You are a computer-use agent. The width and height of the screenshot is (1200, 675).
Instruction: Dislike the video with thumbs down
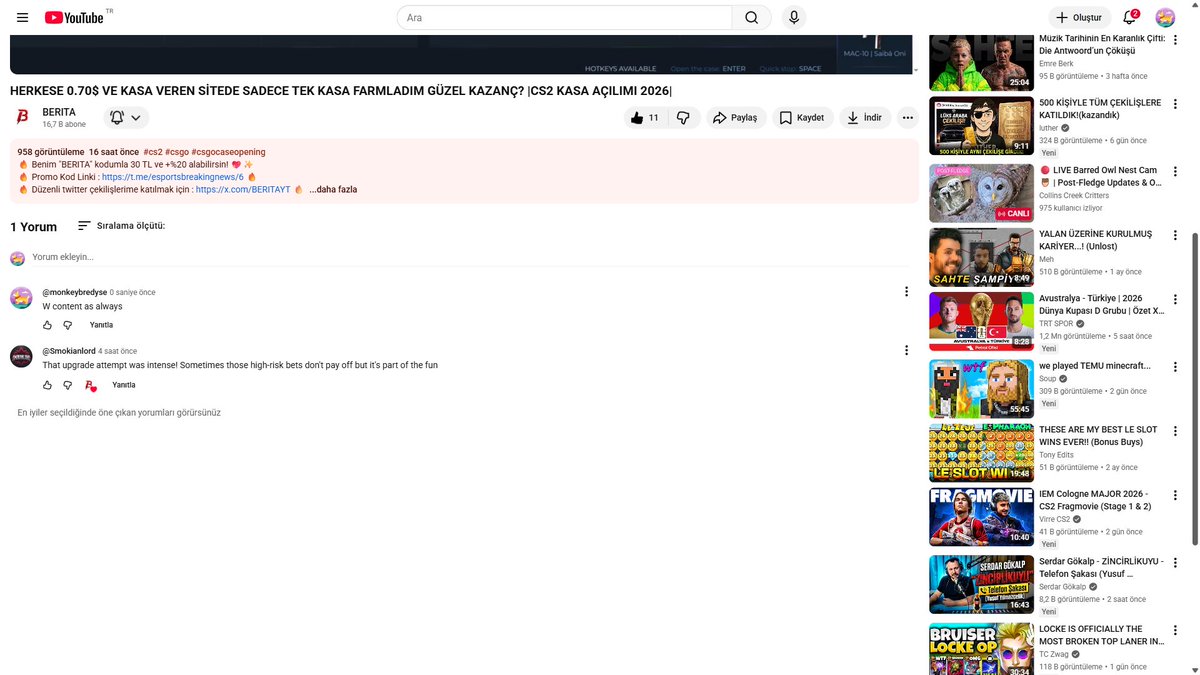[683, 117]
